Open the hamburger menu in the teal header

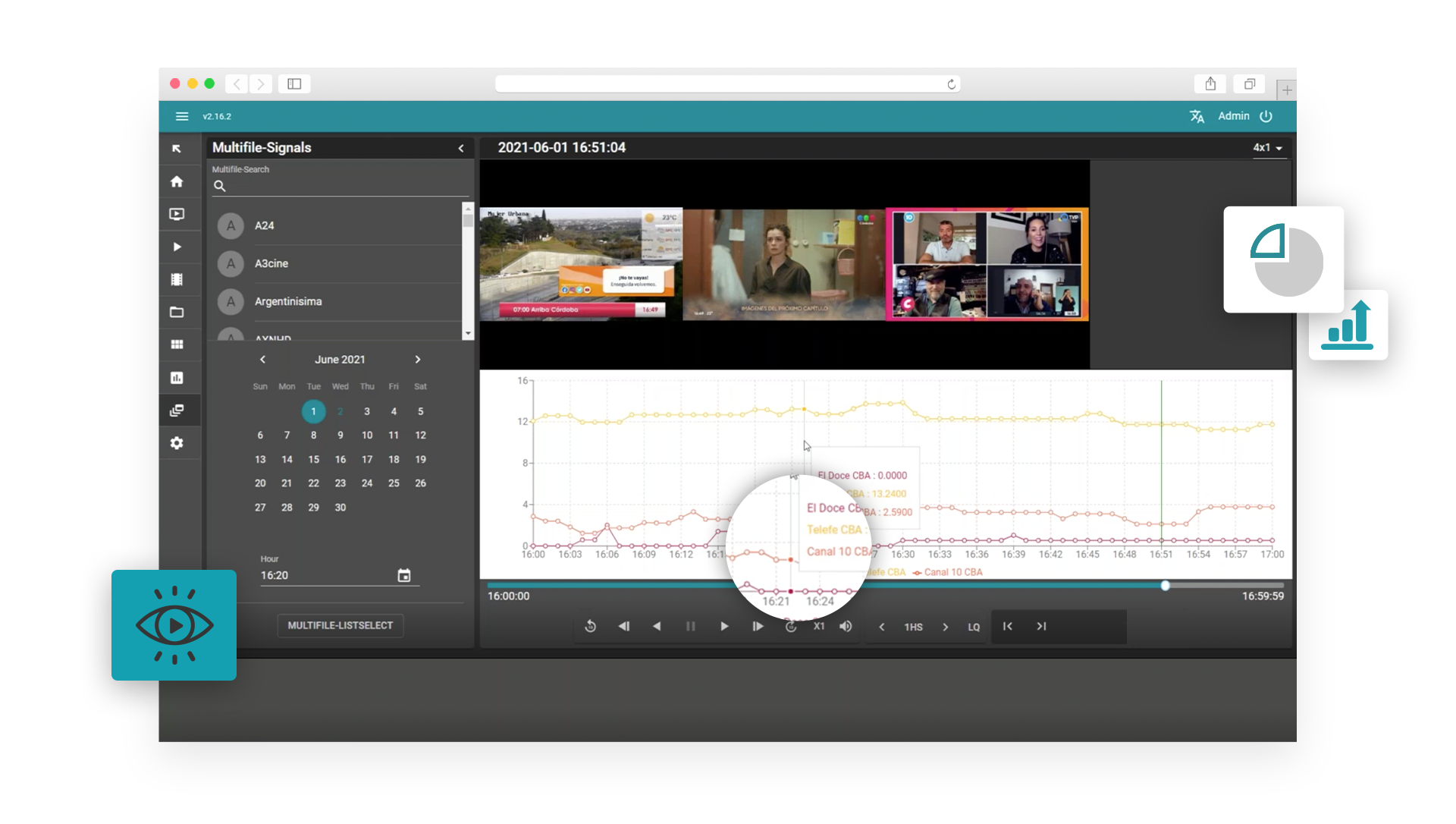[x=182, y=116]
